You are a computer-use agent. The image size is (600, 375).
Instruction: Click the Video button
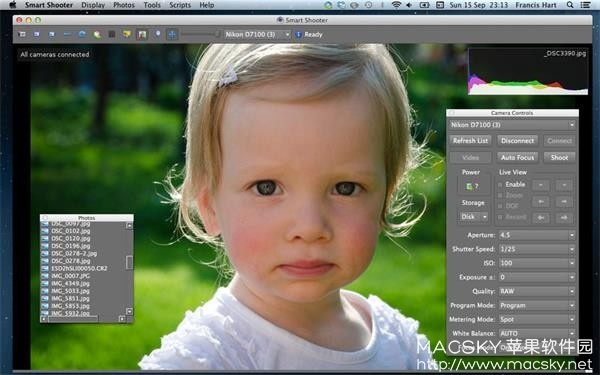tap(470, 157)
